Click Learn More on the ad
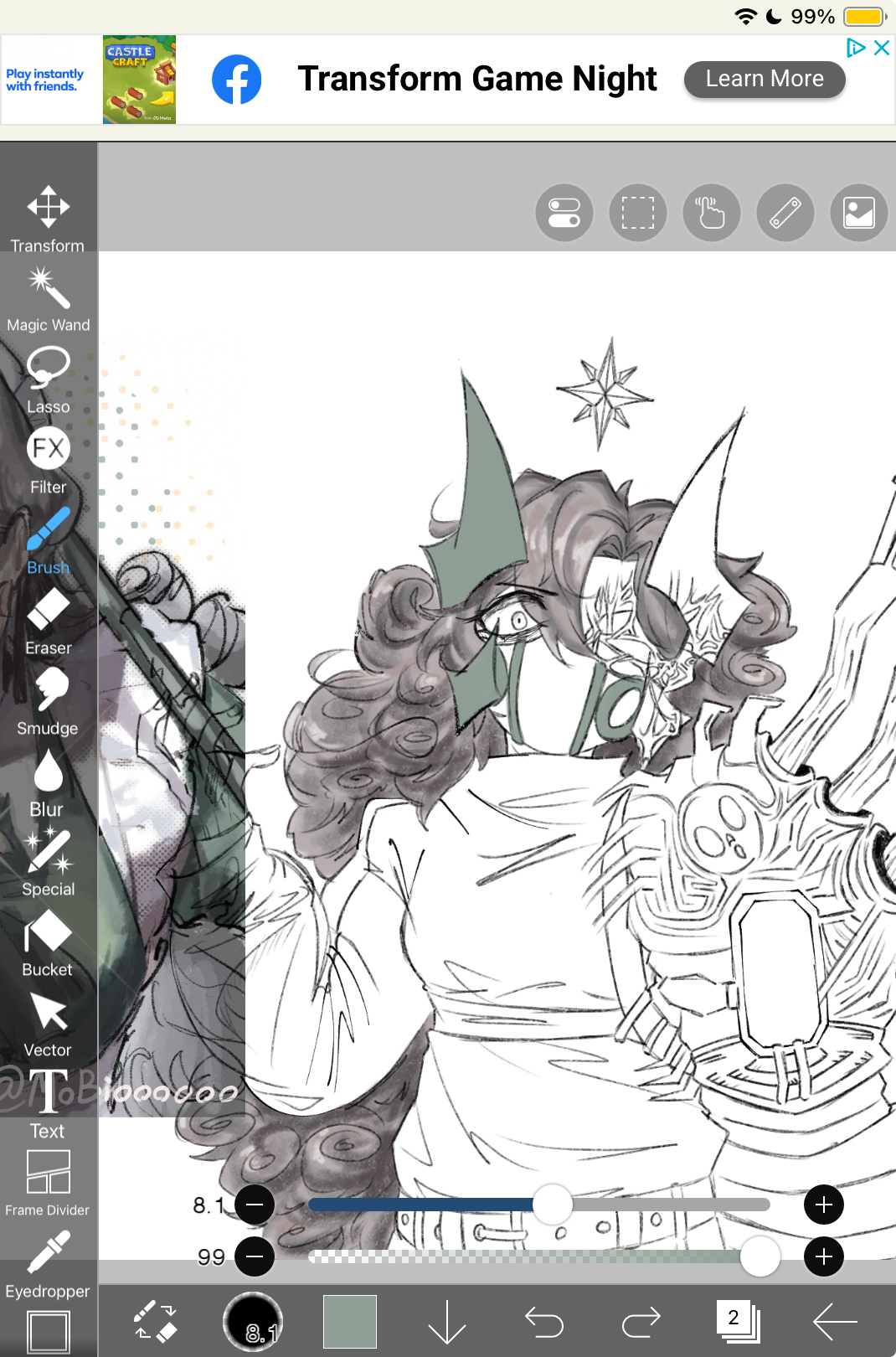 click(764, 79)
